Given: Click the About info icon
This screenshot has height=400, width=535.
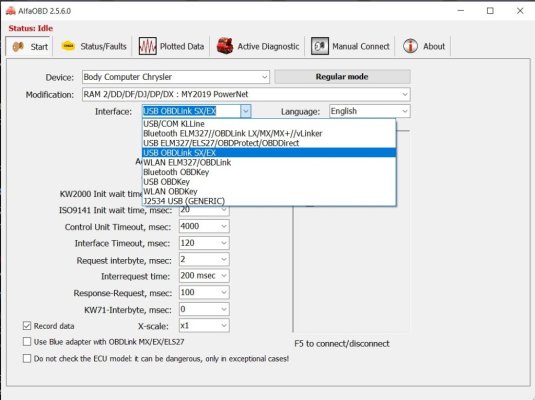Looking at the screenshot, I should click(x=410, y=46).
